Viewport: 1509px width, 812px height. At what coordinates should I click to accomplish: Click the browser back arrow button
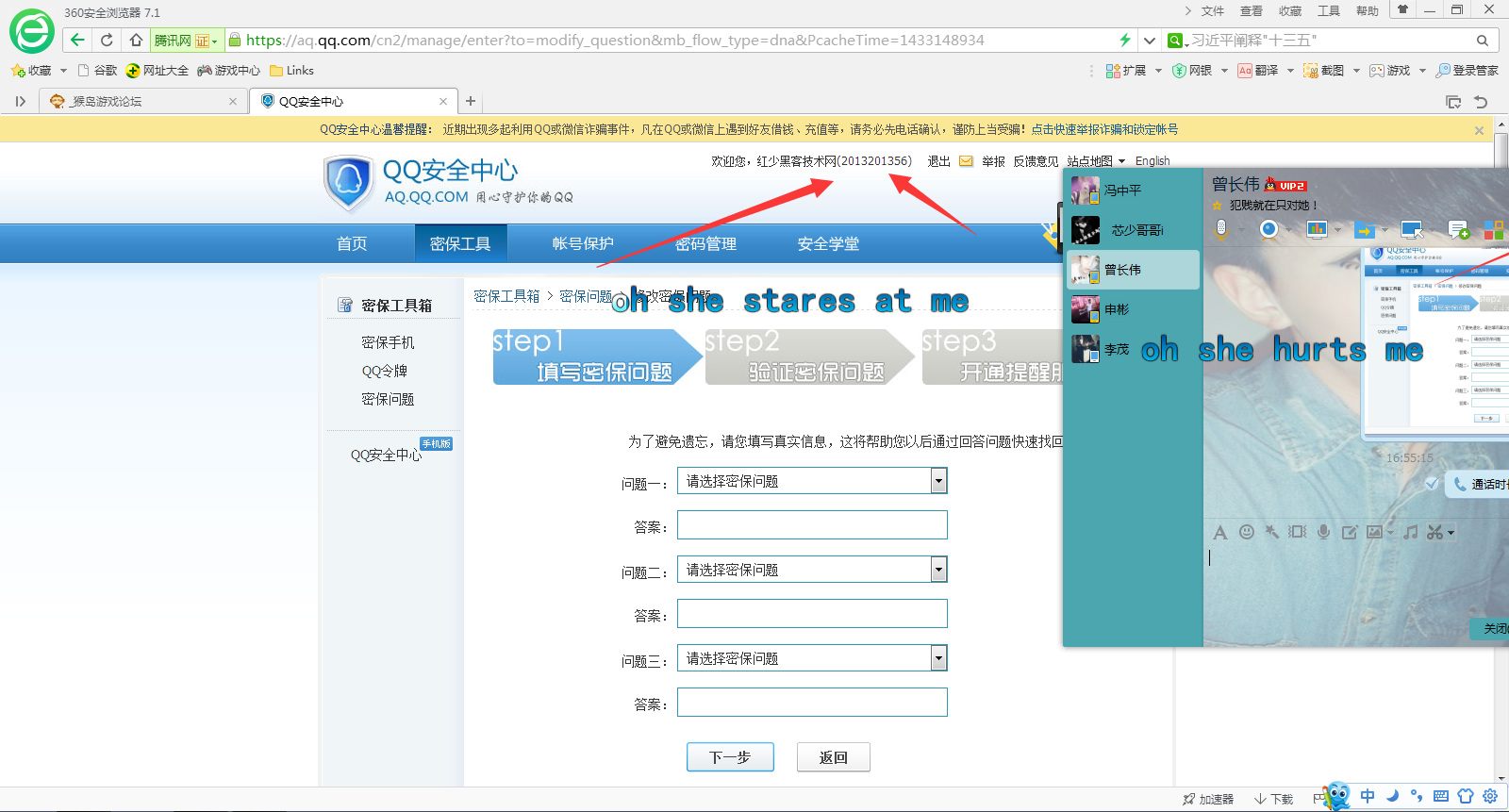(77, 40)
